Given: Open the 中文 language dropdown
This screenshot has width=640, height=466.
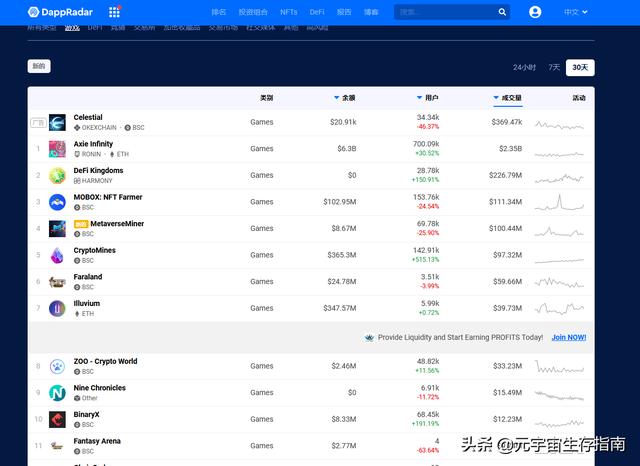Looking at the screenshot, I should coord(576,12).
